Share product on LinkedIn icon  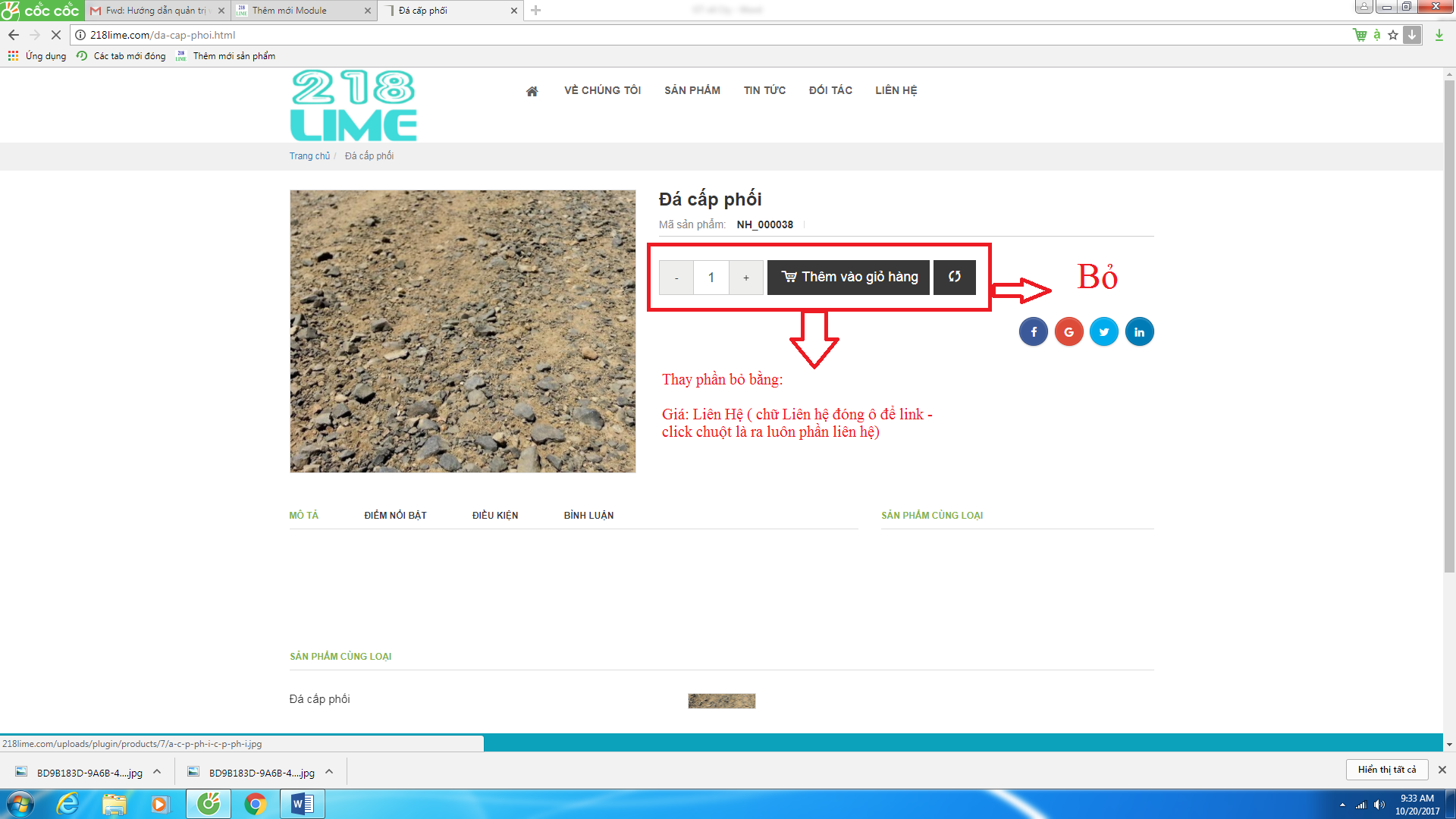click(x=1139, y=332)
